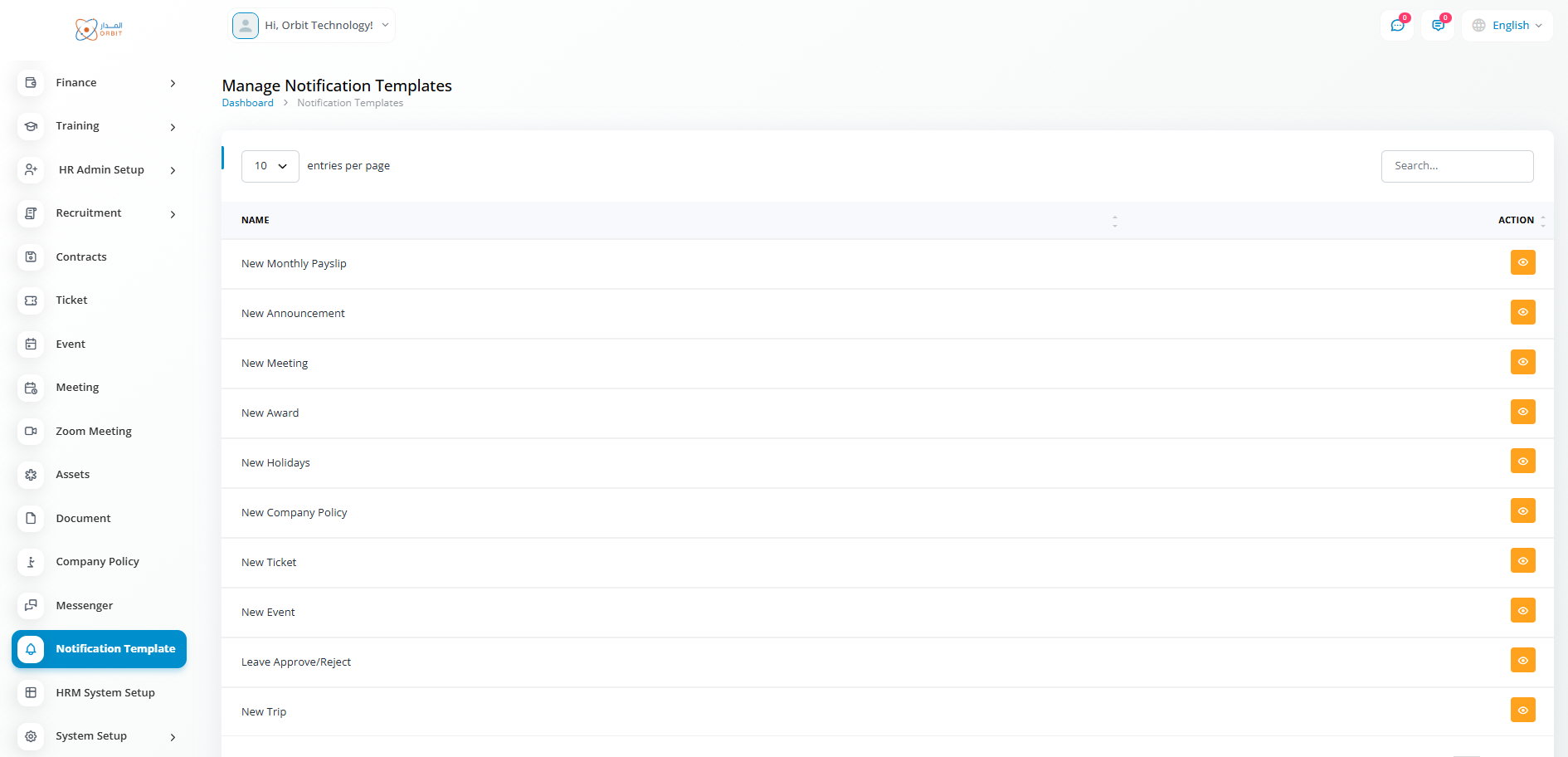Click the Ticket sidebar icon
The height and width of the screenshot is (757, 1568).
31,300
